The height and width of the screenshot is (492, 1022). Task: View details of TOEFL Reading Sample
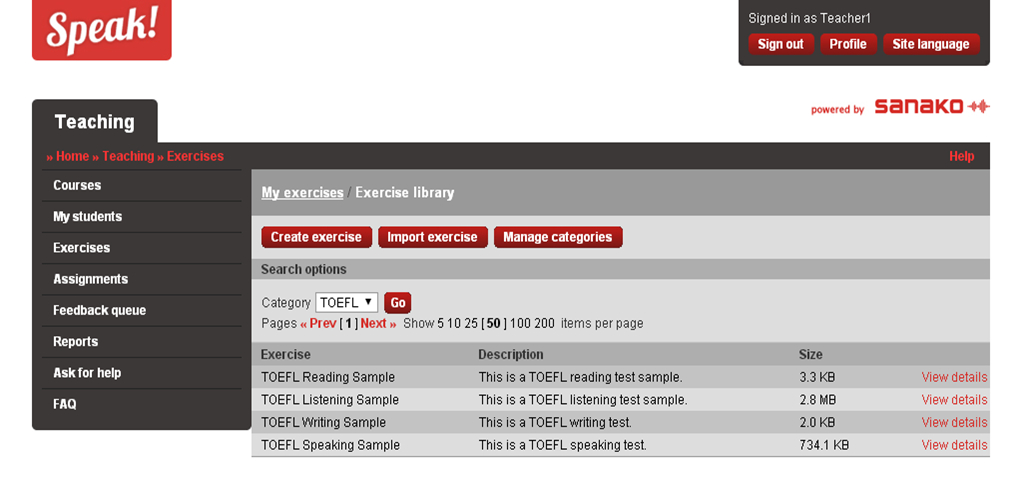(954, 377)
